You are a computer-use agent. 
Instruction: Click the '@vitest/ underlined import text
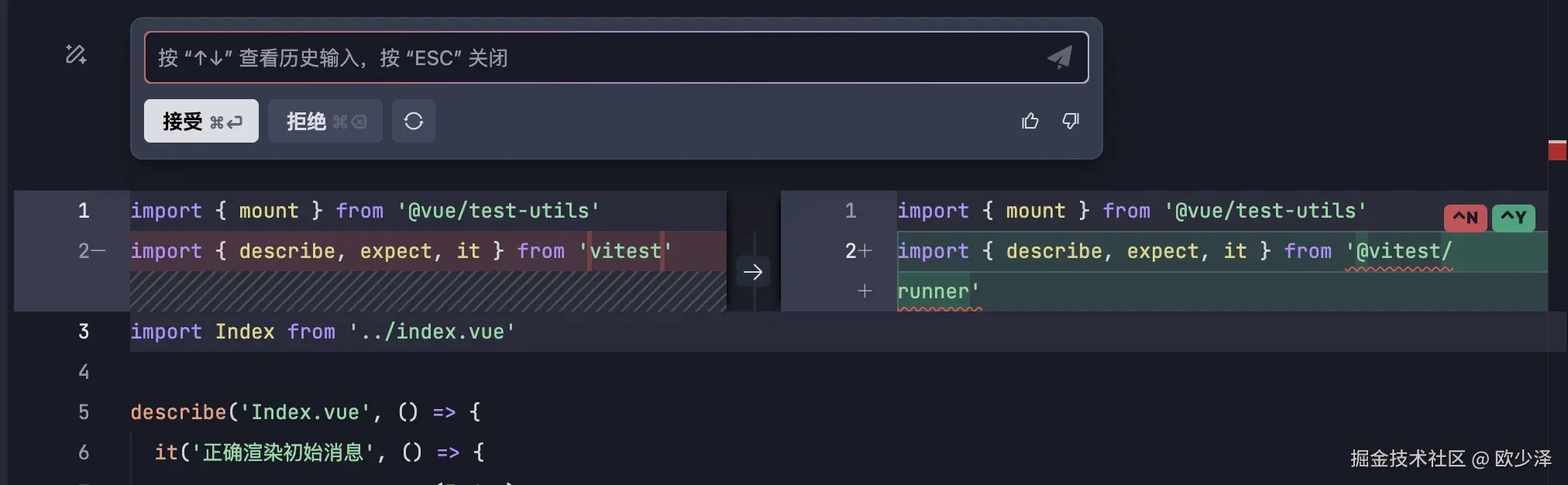(x=1399, y=252)
